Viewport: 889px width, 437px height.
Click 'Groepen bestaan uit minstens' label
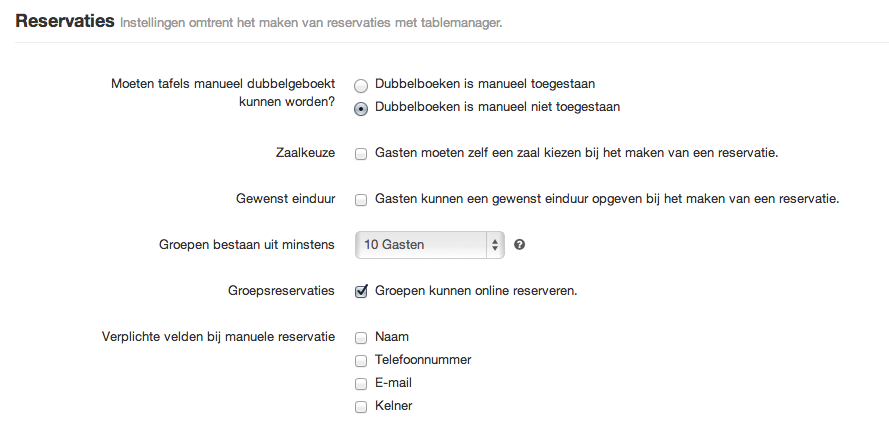click(x=247, y=245)
